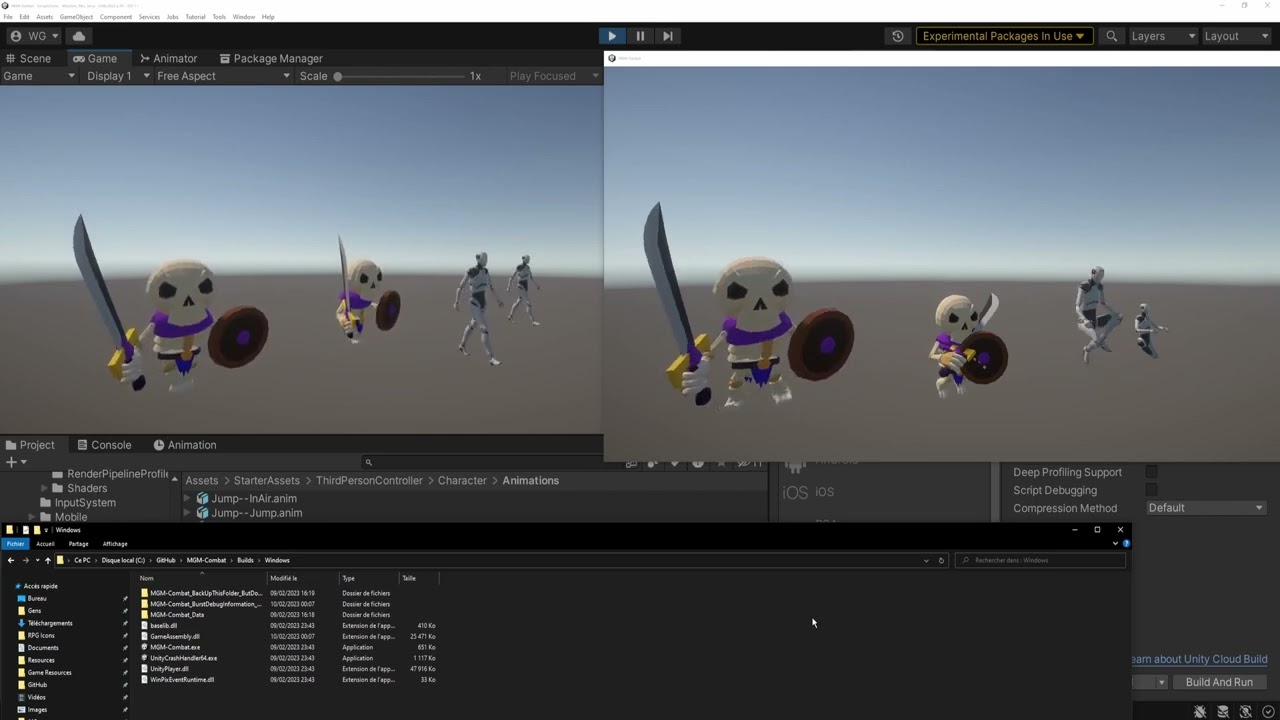Open the search tool in Unity's top toolbar
The height and width of the screenshot is (720, 1280).
point(1111,36)
